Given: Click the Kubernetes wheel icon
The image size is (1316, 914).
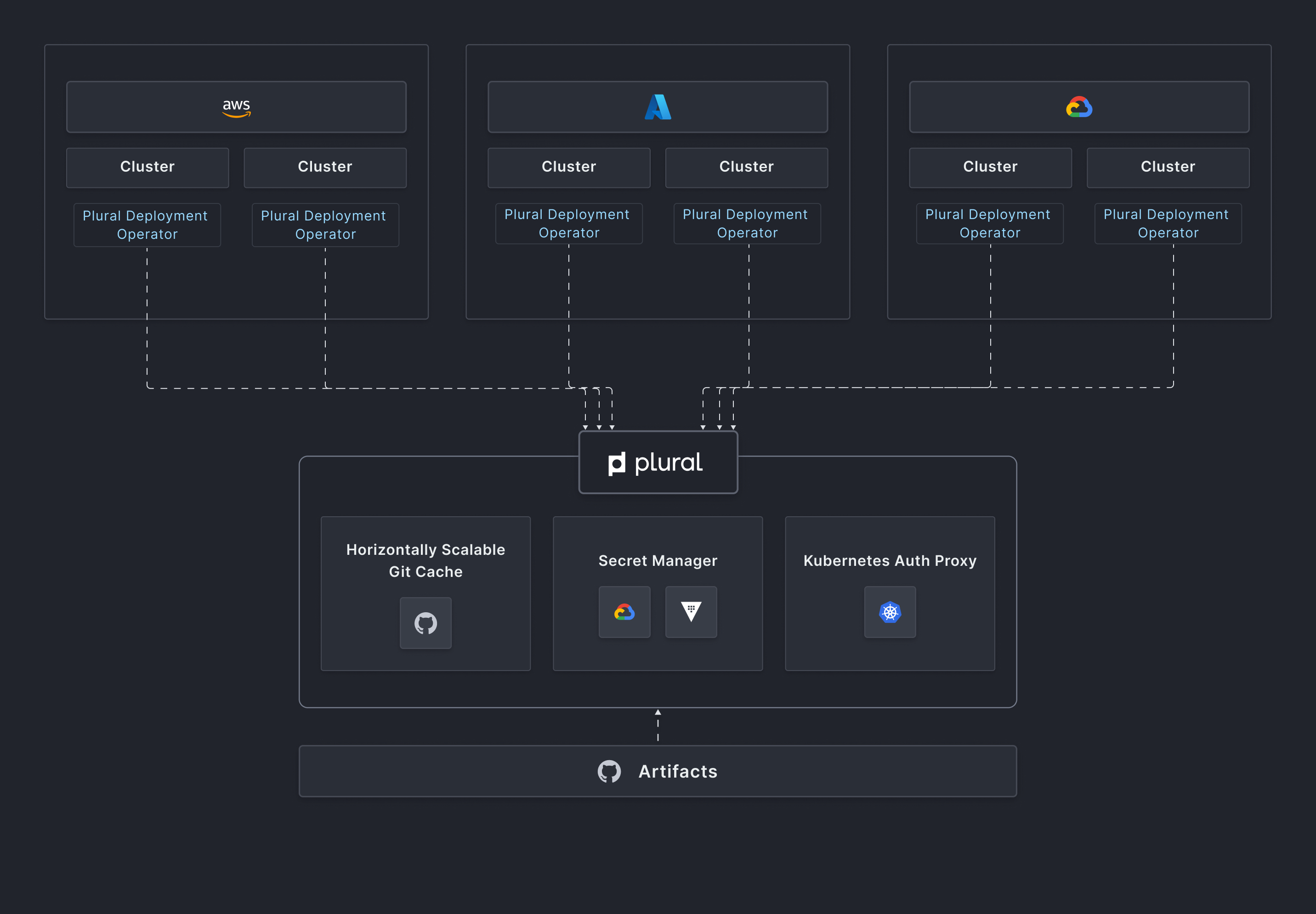Looking at the screenshot, I should pos(890,612).
